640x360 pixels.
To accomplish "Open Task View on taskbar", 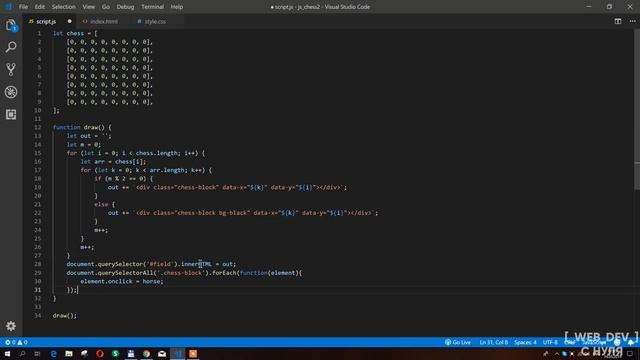I will point(38,353).
